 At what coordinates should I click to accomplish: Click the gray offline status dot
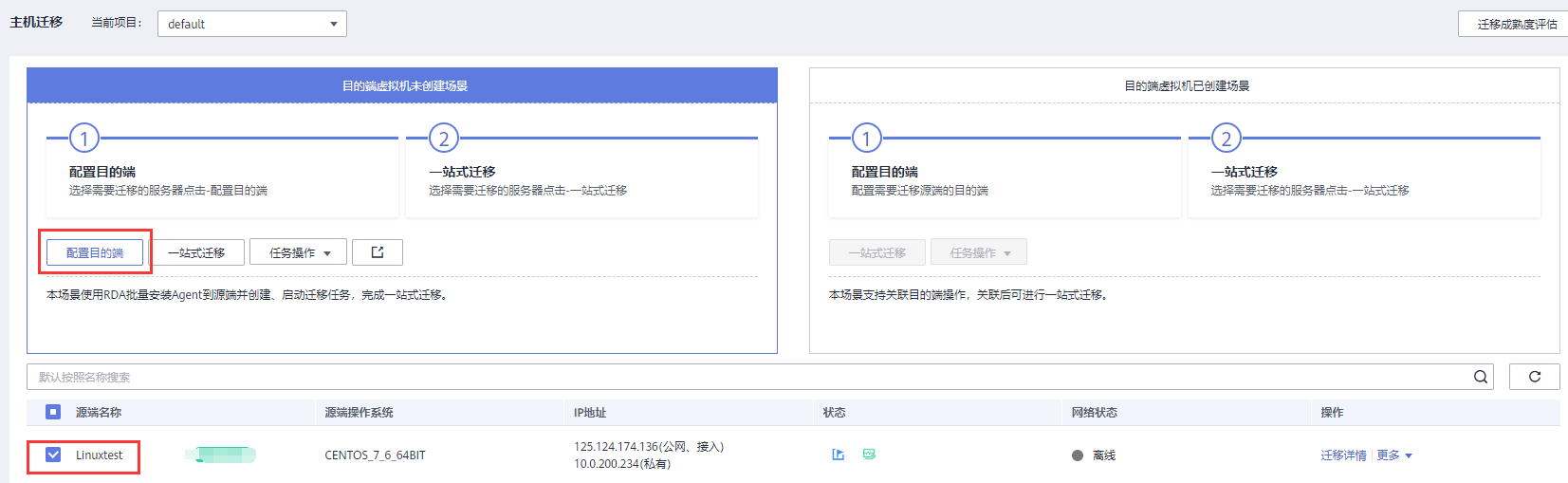click(1078, 455)
